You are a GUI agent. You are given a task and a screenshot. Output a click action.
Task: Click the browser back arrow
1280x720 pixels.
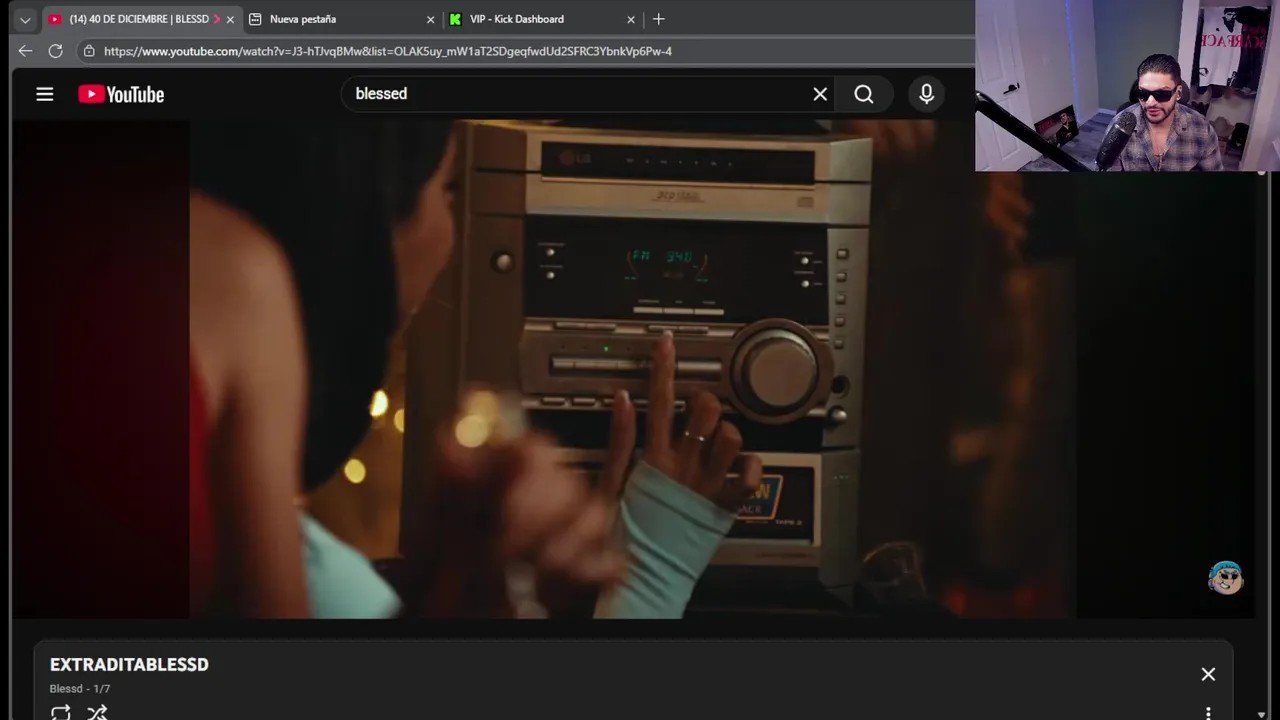pyautogui.click(x=25, y=51)
